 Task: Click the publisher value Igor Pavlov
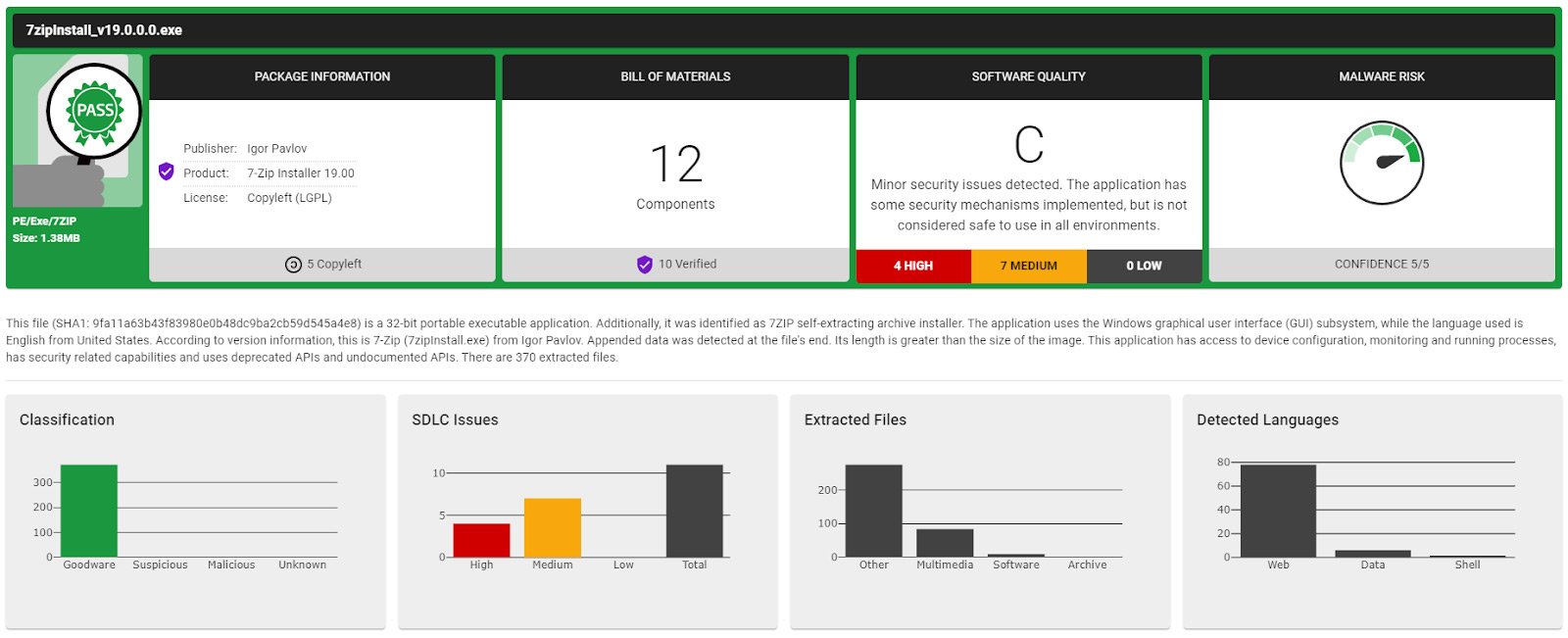[x=277, y=149]
